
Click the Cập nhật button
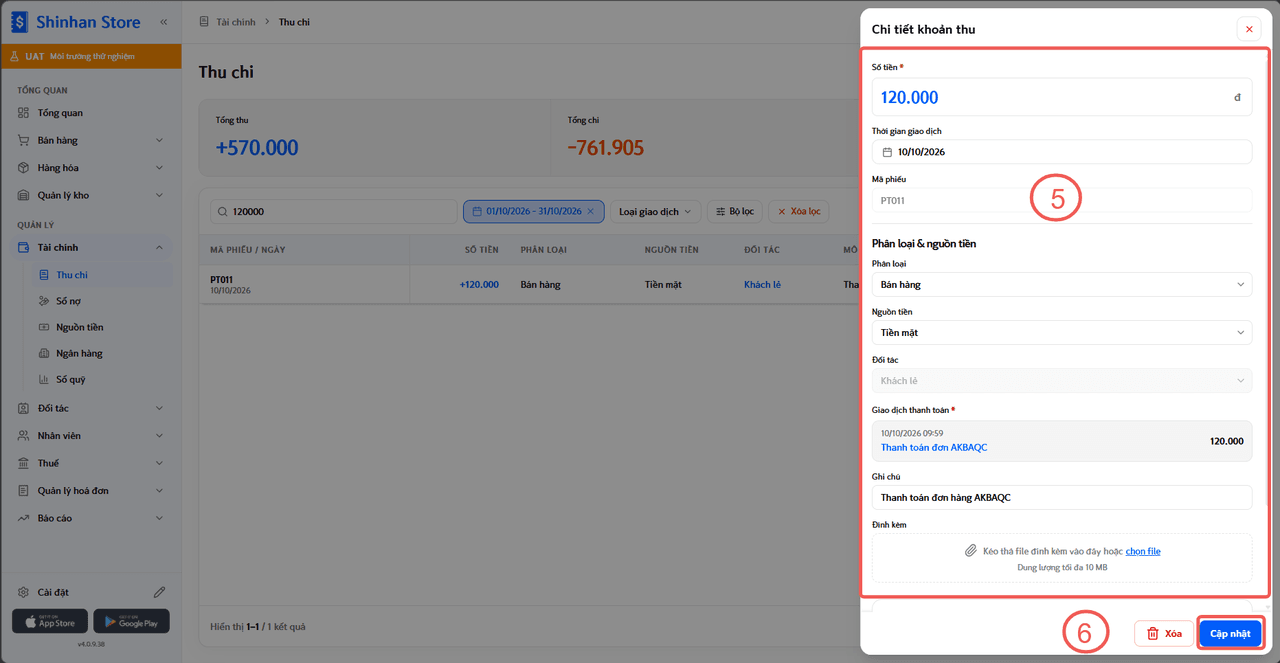(1230, 633)
